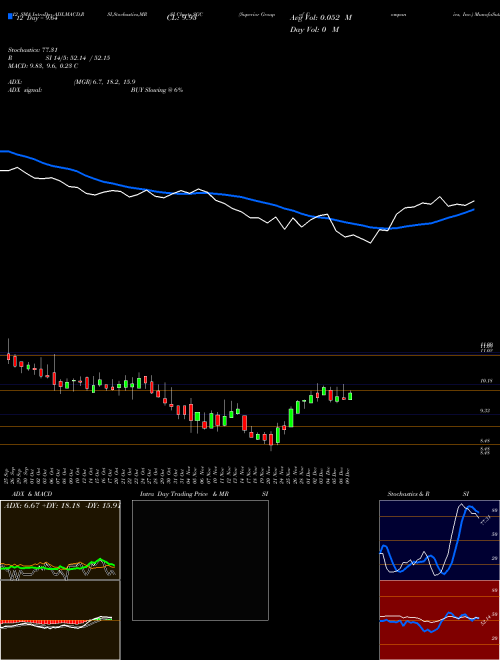This screenshot has height=660, width=500.
Task: Click the '(MGR) 6.7, 18.2, 15.9' ADX values
Action: click(x=104, y=82)
